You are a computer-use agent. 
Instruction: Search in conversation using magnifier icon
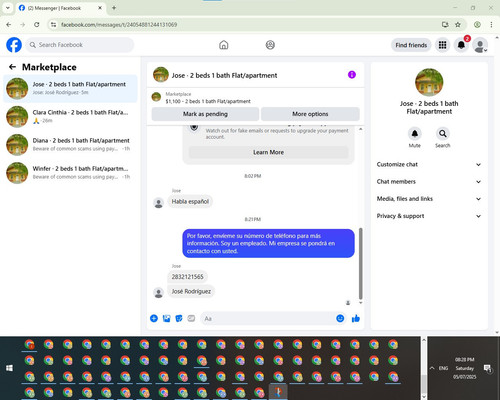point(443,134)
